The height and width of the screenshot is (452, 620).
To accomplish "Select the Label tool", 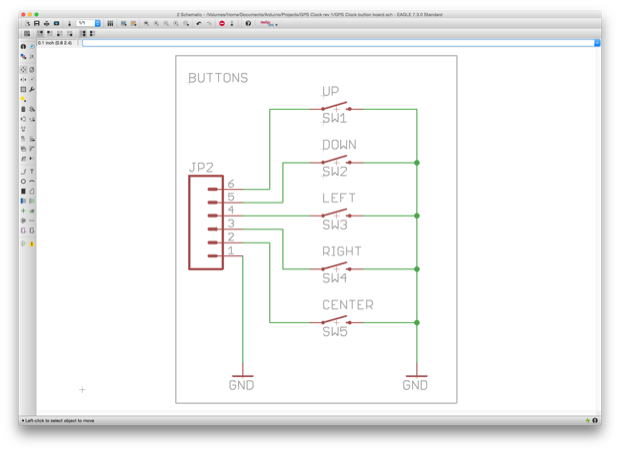I will 32,211.
